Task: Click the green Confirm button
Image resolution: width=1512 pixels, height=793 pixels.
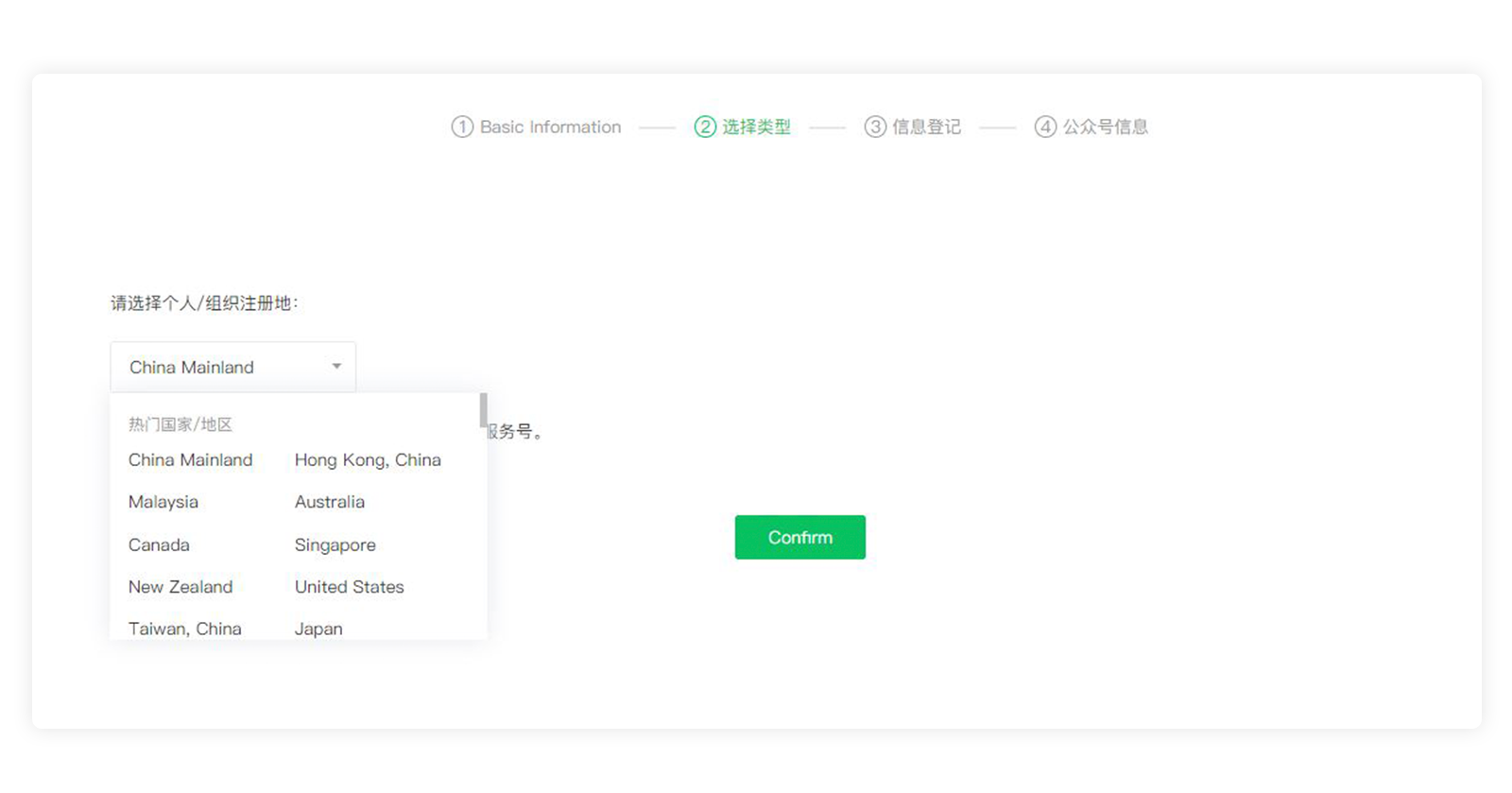Action: tap(800, 537)
